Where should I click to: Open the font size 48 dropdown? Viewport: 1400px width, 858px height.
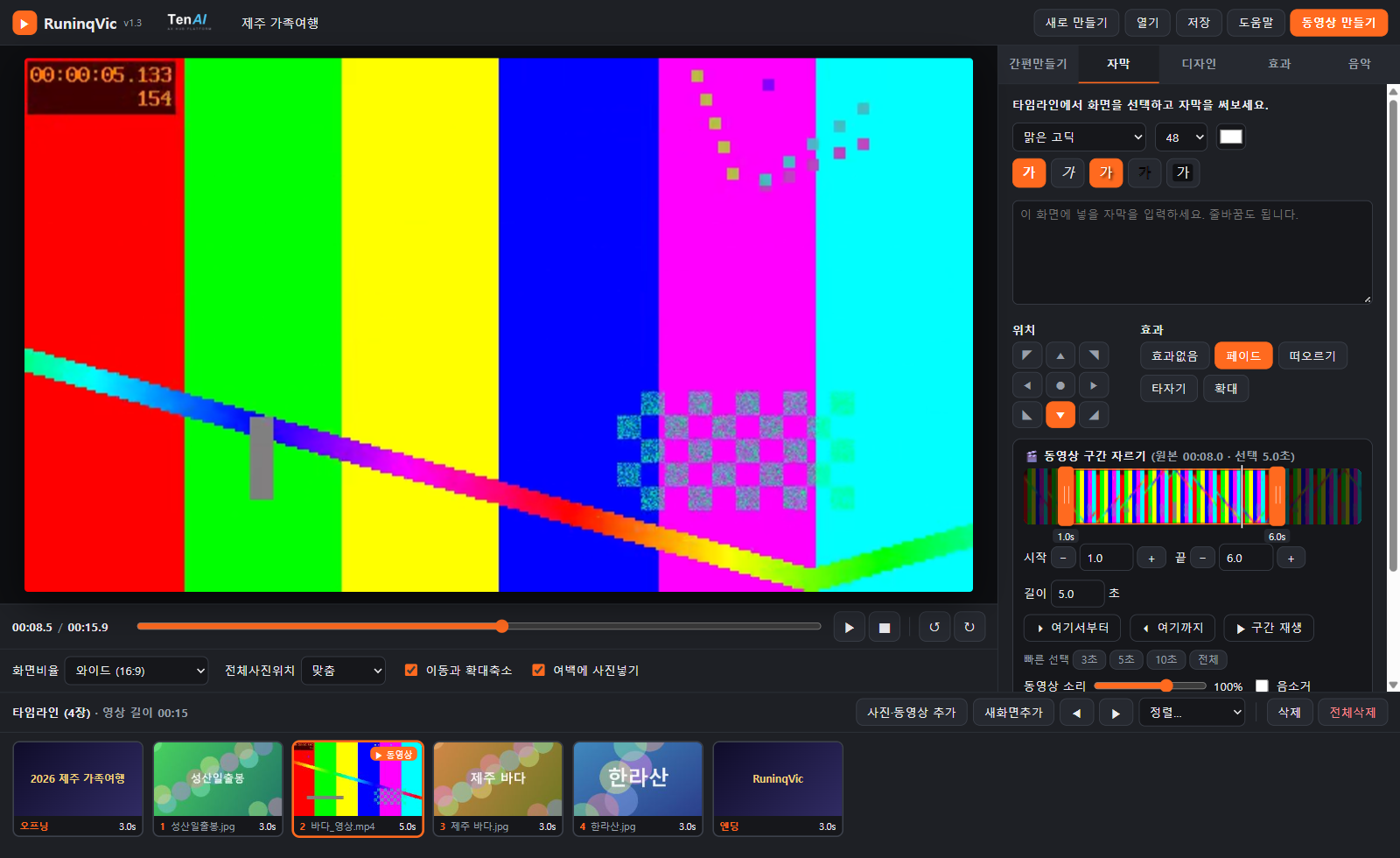click(1181, 137)
